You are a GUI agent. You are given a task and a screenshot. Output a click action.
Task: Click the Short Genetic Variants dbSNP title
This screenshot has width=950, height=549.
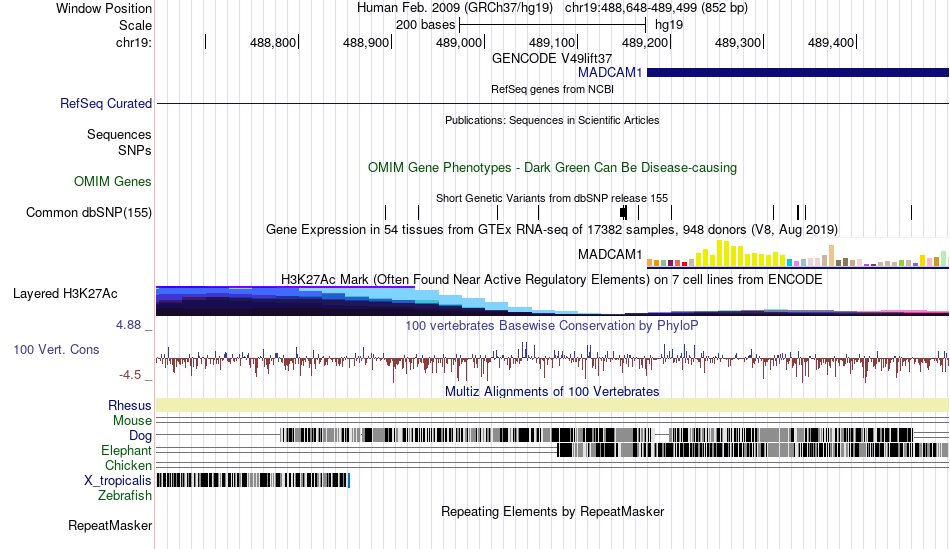pos(552,198)
